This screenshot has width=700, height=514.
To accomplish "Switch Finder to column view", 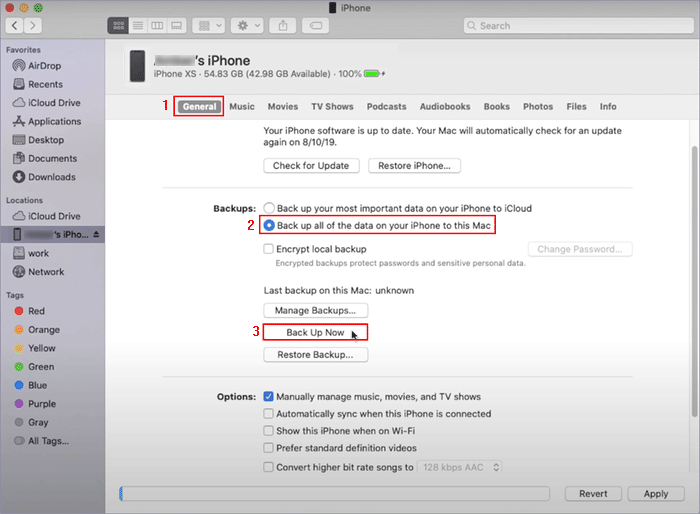I will pos(157,25).
